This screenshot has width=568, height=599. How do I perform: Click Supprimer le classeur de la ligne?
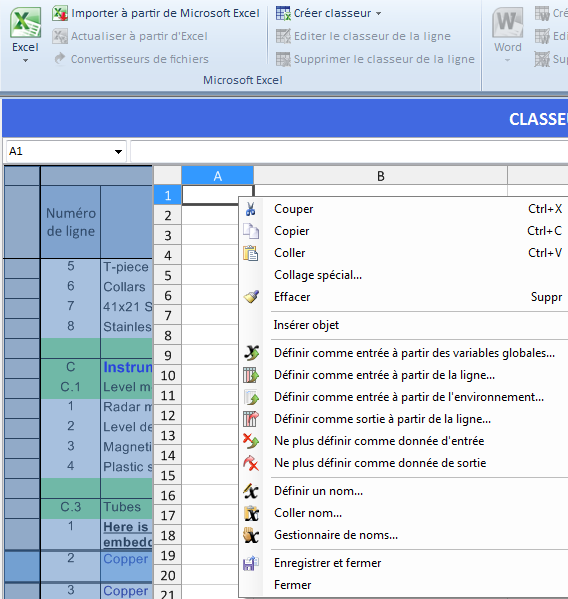click(384, 59)
